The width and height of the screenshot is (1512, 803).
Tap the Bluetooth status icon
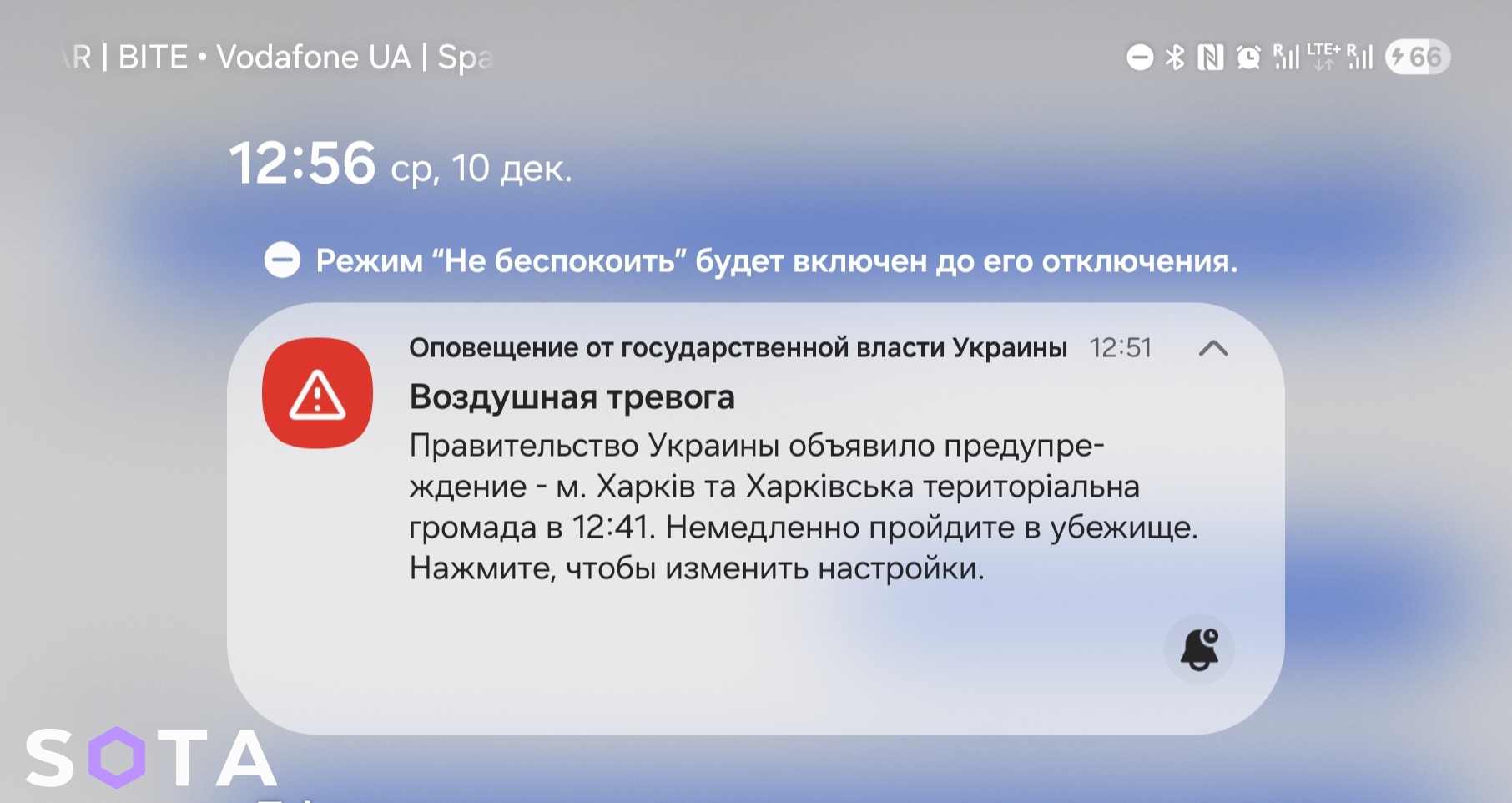(x=1175, y=57)
